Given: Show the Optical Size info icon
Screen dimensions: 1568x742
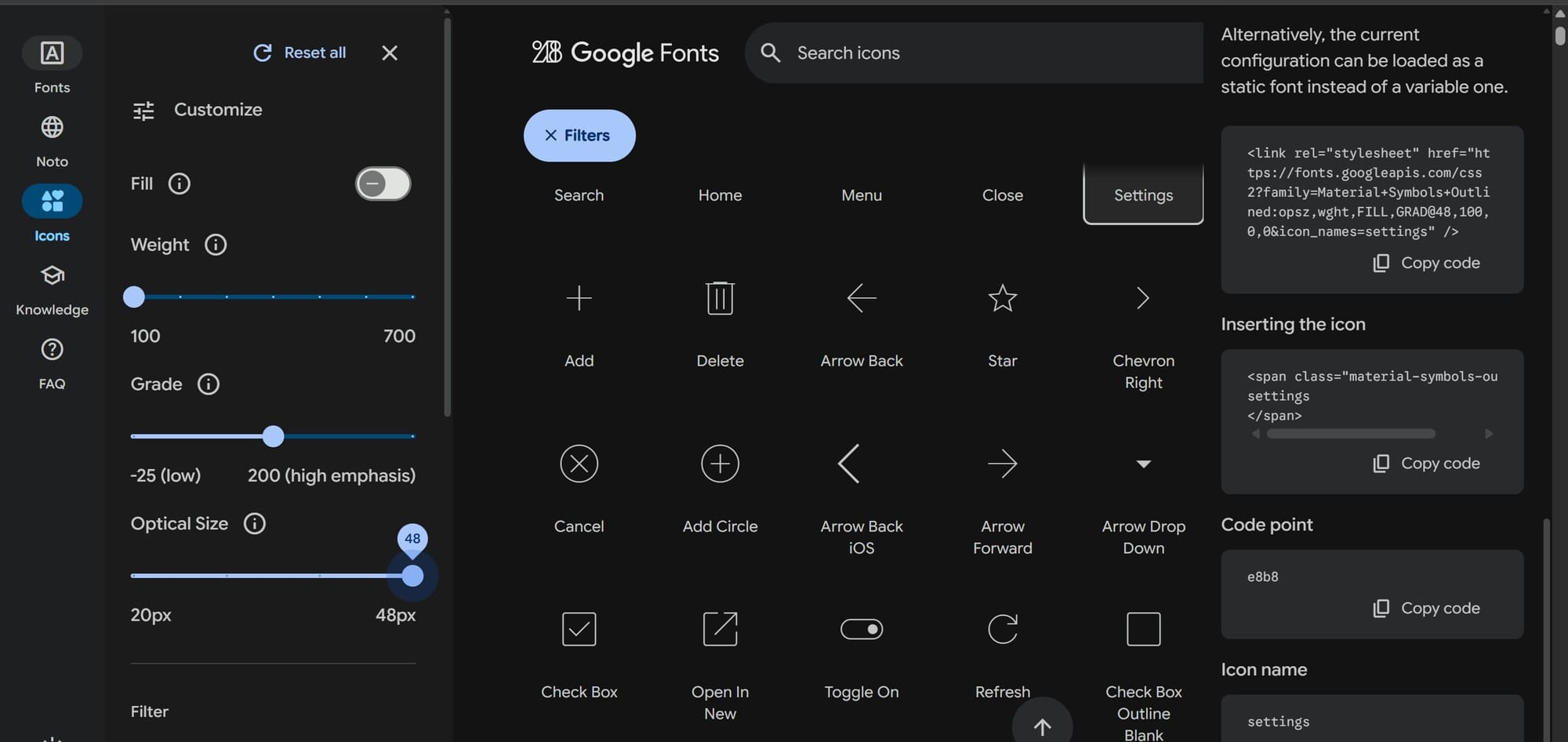Looking at the screenshot, I should 255,524.
